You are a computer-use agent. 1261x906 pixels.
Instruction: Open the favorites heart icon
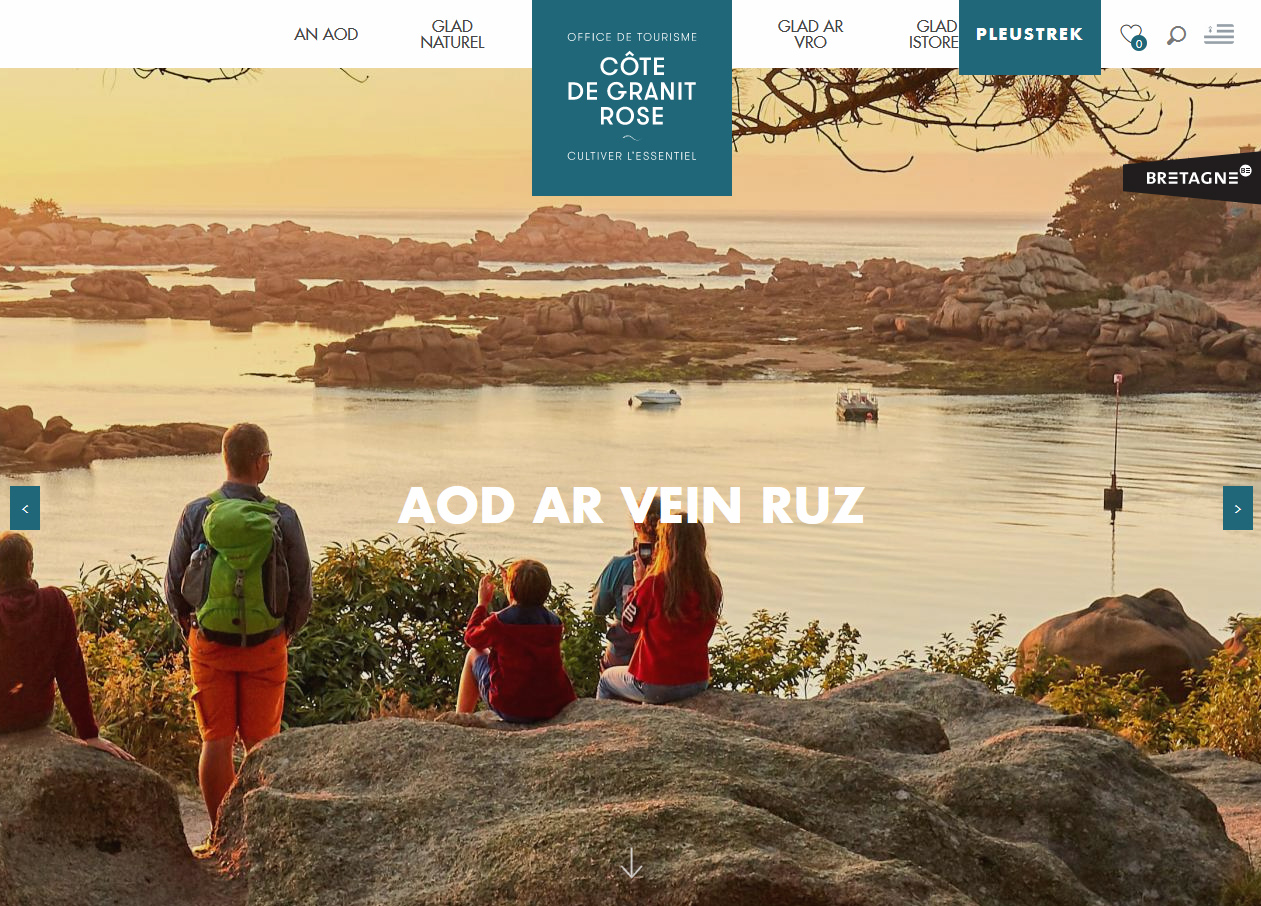click(1130, 34)
